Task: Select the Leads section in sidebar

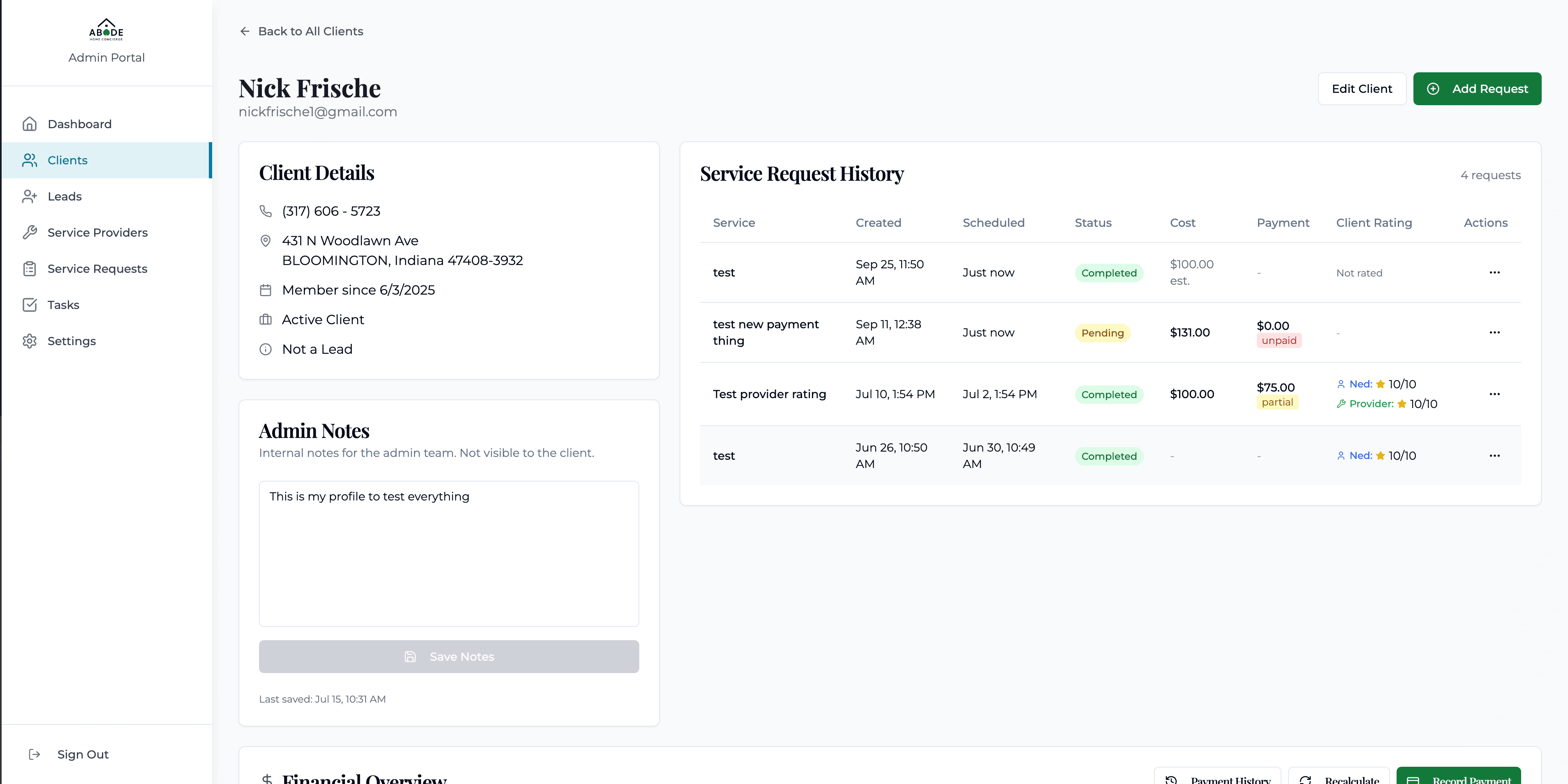Action: [65, 196]
